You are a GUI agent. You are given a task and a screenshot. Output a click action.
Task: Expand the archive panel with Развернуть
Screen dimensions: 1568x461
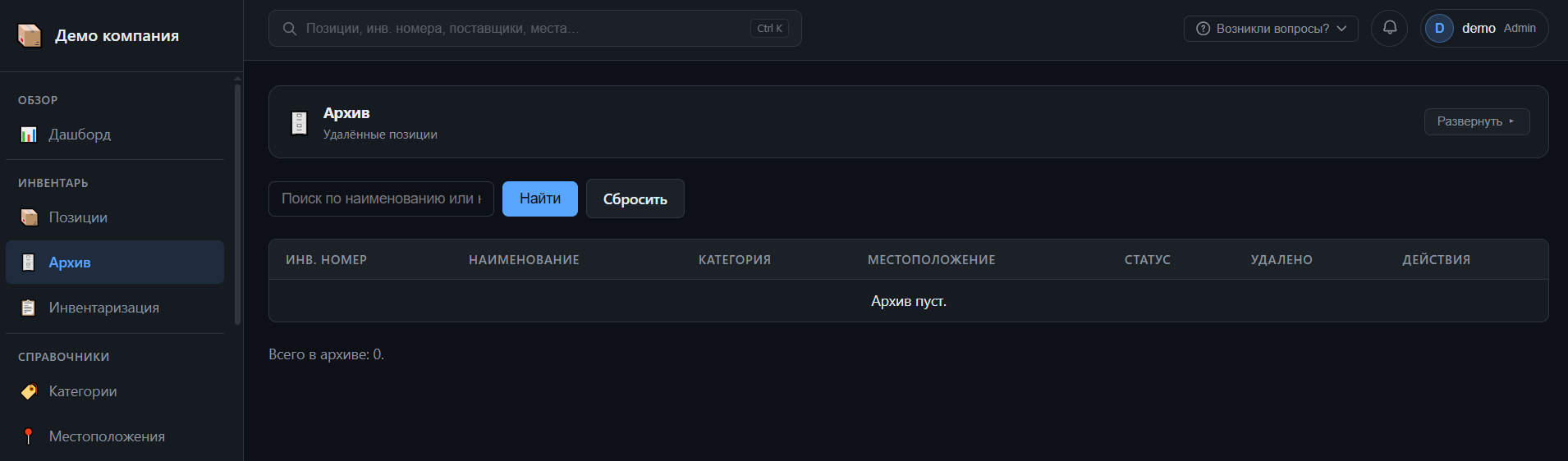(x=1477, y=121)
